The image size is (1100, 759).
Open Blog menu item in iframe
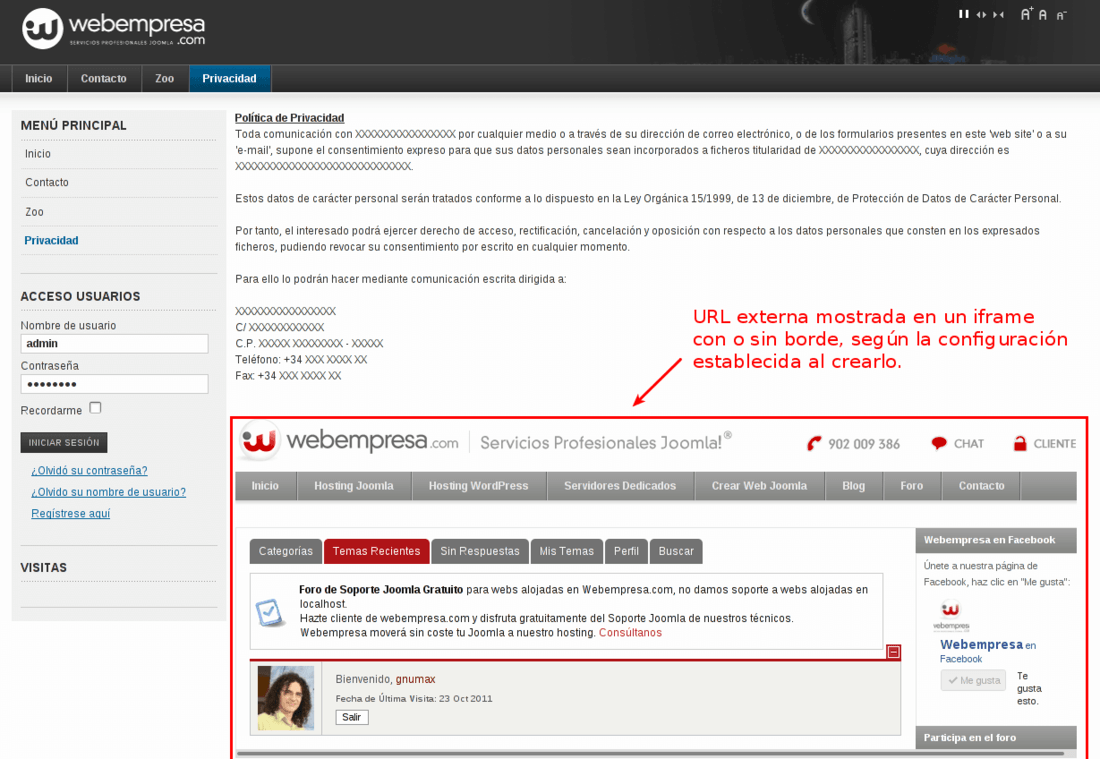(853, 485)
